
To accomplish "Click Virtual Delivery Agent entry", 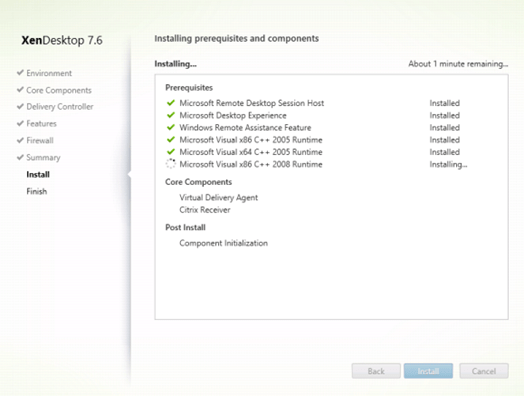I will [x=219, y=197].
